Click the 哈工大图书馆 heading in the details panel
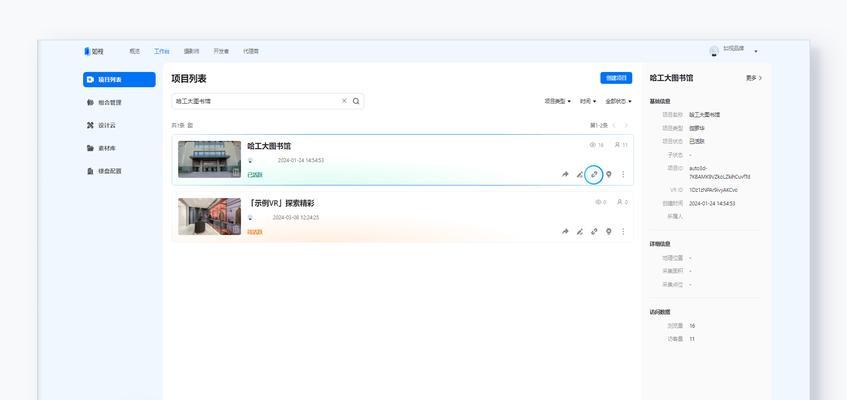This screenshot has width=847, height=400. pyautogui.click(x=671, y=78)
